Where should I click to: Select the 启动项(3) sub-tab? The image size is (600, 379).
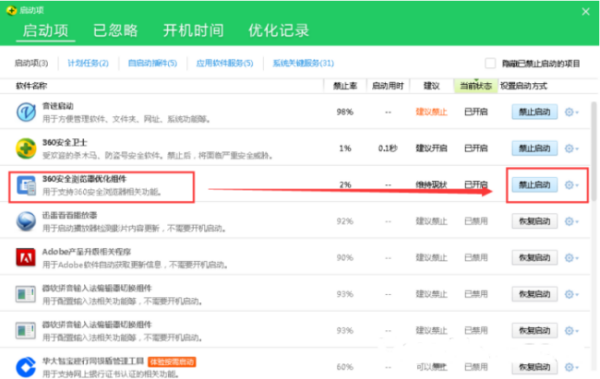[x=31, y=63]
